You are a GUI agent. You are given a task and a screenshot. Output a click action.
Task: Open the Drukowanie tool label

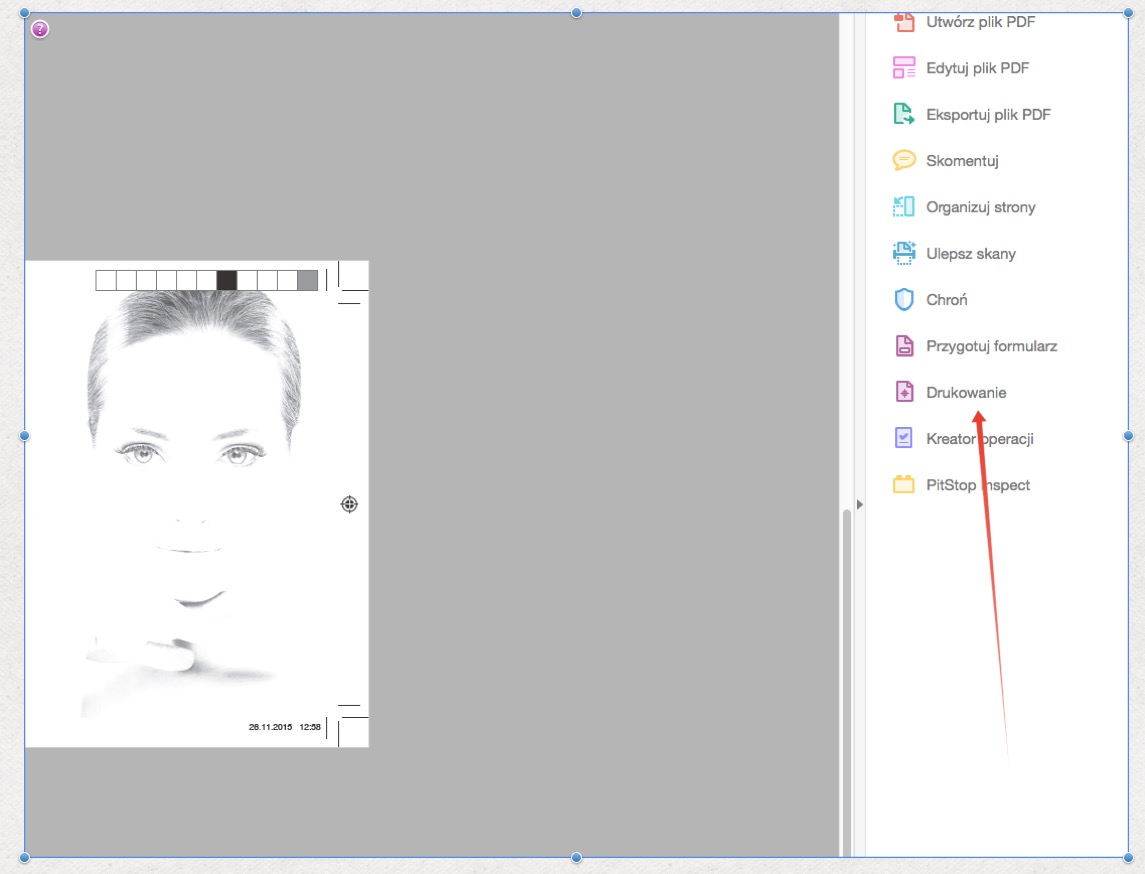coord(966,393)
